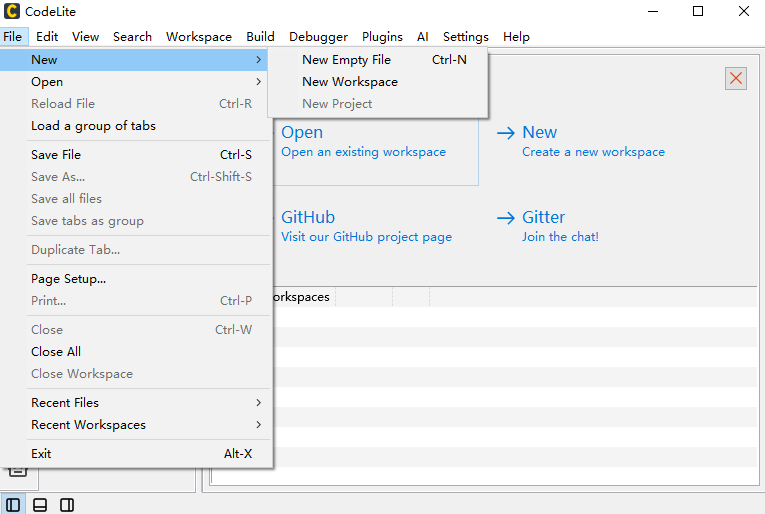
Task: Toggle the left sidebar pane layout icon
Action: 13,505
